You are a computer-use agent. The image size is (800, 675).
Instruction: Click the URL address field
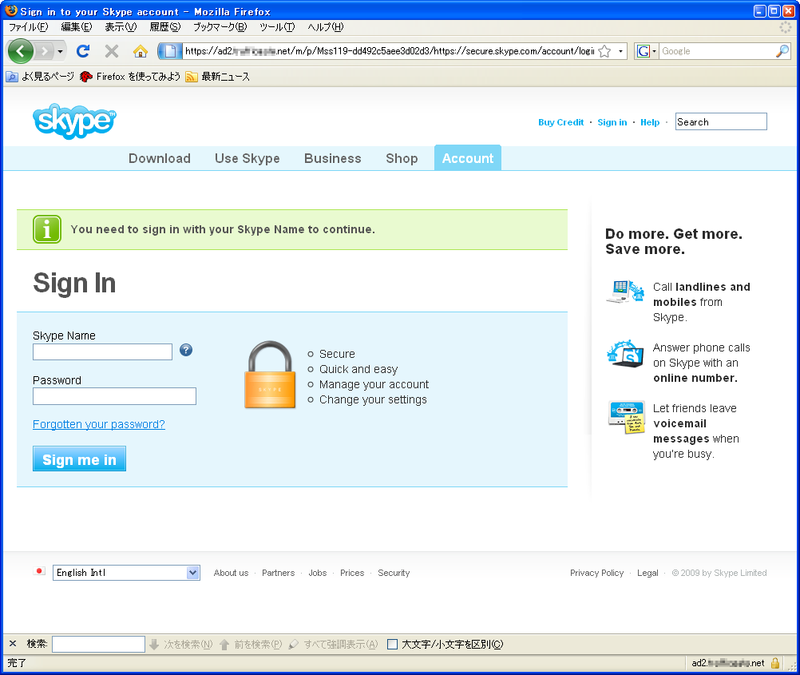pos(389,51)
